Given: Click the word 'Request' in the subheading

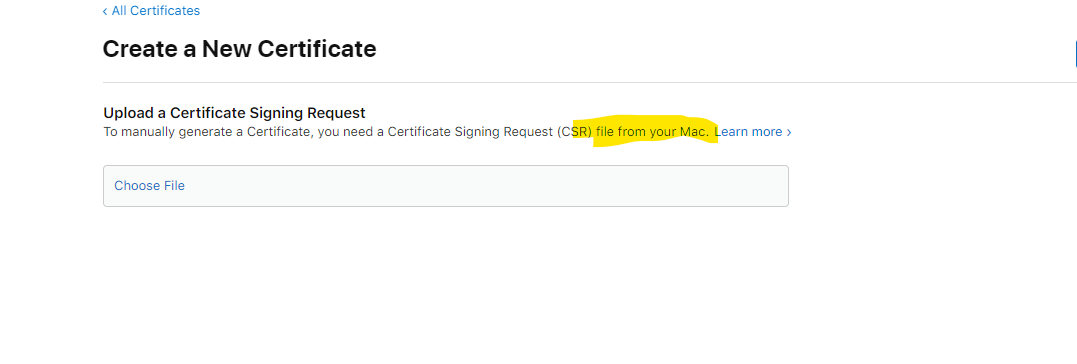Looking at the screenshot, I should click(x=338, y=113).
